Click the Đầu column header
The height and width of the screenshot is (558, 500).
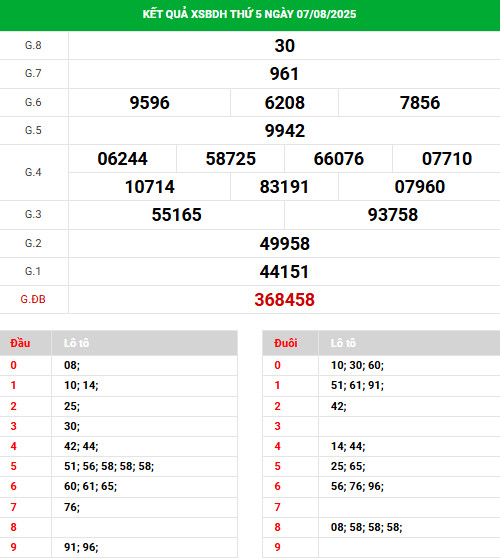tap(20, 343)
